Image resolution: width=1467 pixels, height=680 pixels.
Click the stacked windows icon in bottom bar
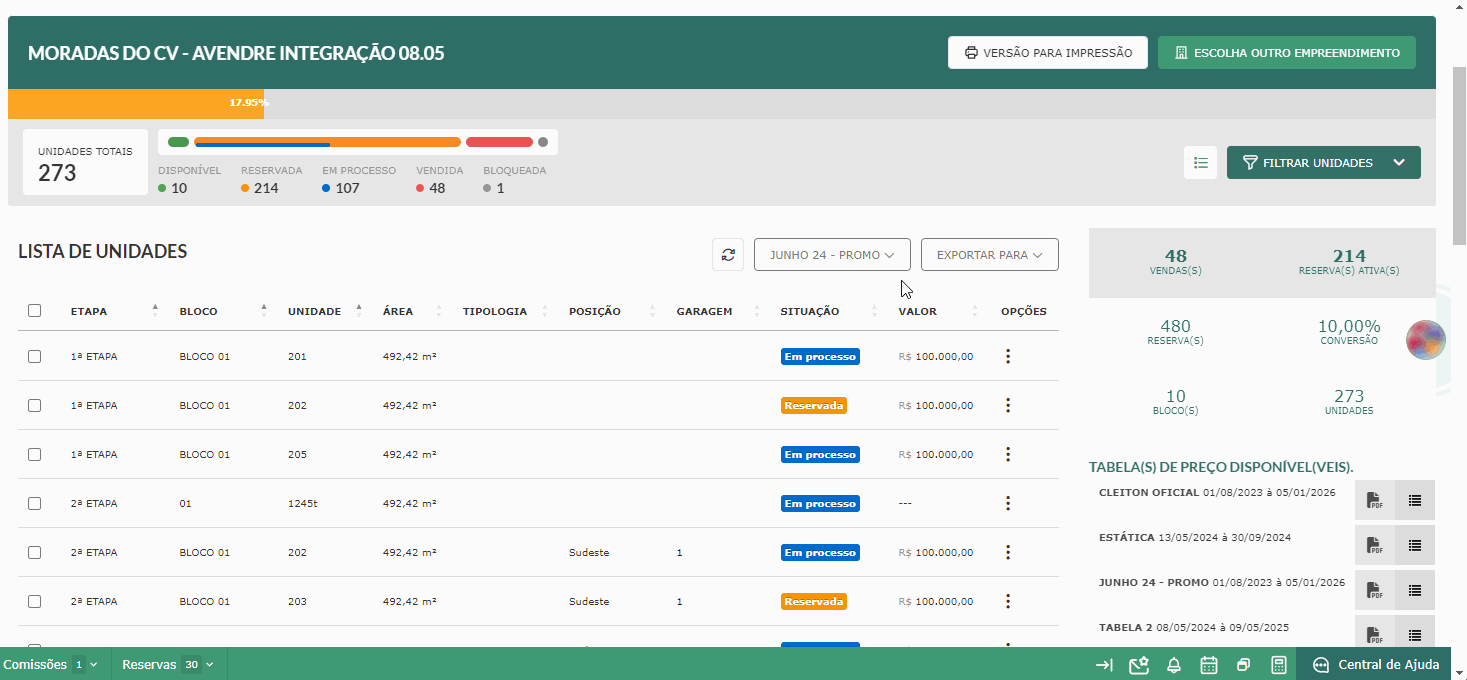[x=1243, y=665]
